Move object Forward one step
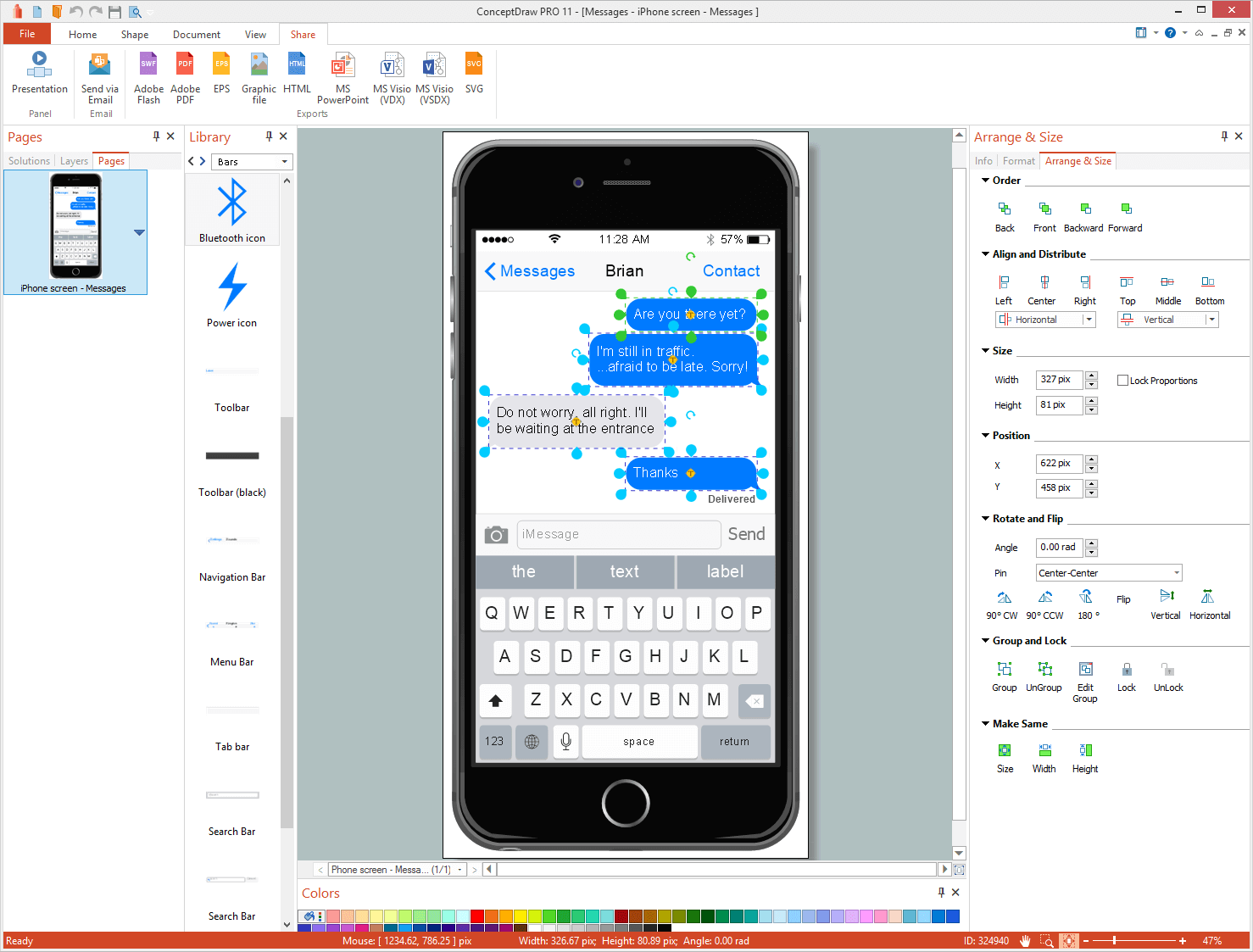Image resolution: width=1253 pixels, height=952 pixels. (x=1125, y=217)
